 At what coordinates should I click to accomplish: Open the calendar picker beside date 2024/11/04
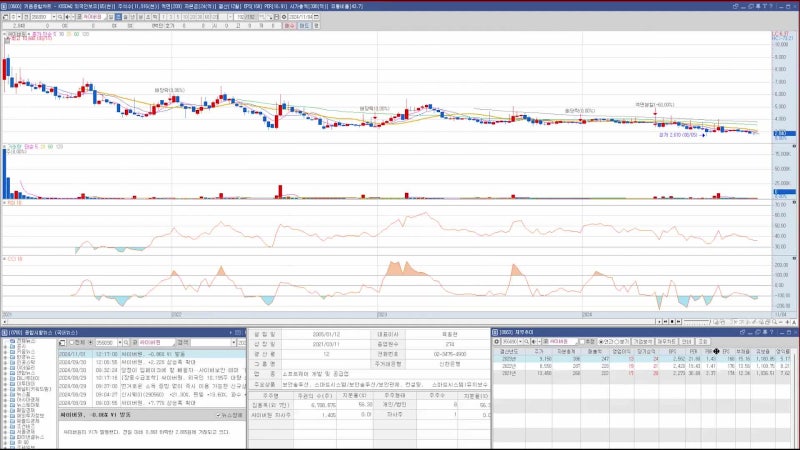click(x=316, y=17)
